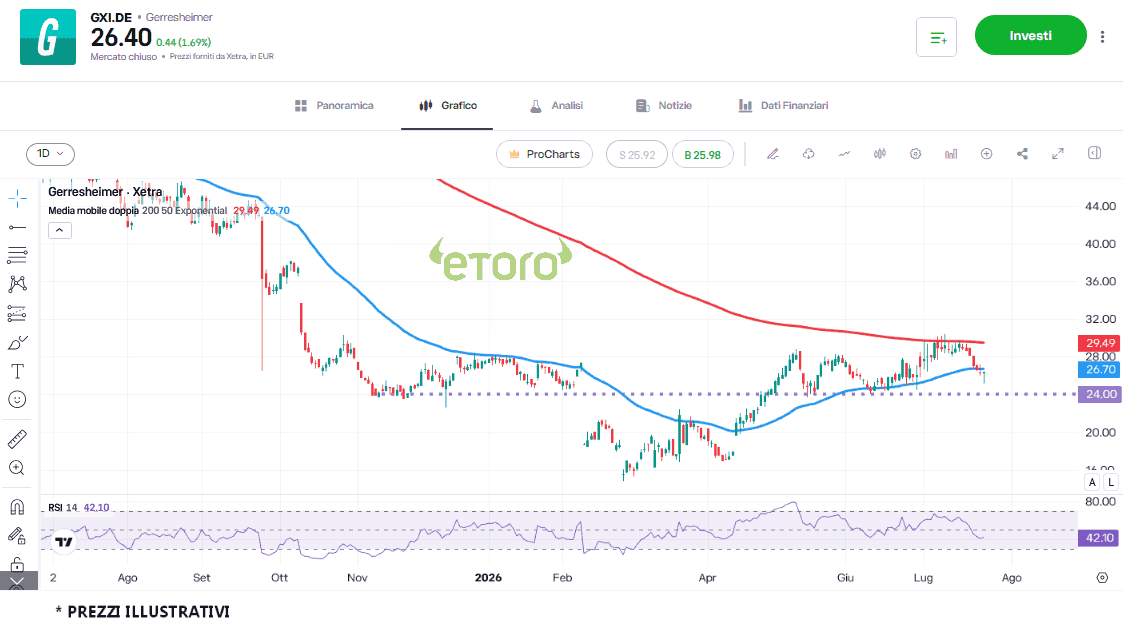Open ProCharts button
Image resolution: width=1123 pixels, height=622 pixels.
coord(544,154)
